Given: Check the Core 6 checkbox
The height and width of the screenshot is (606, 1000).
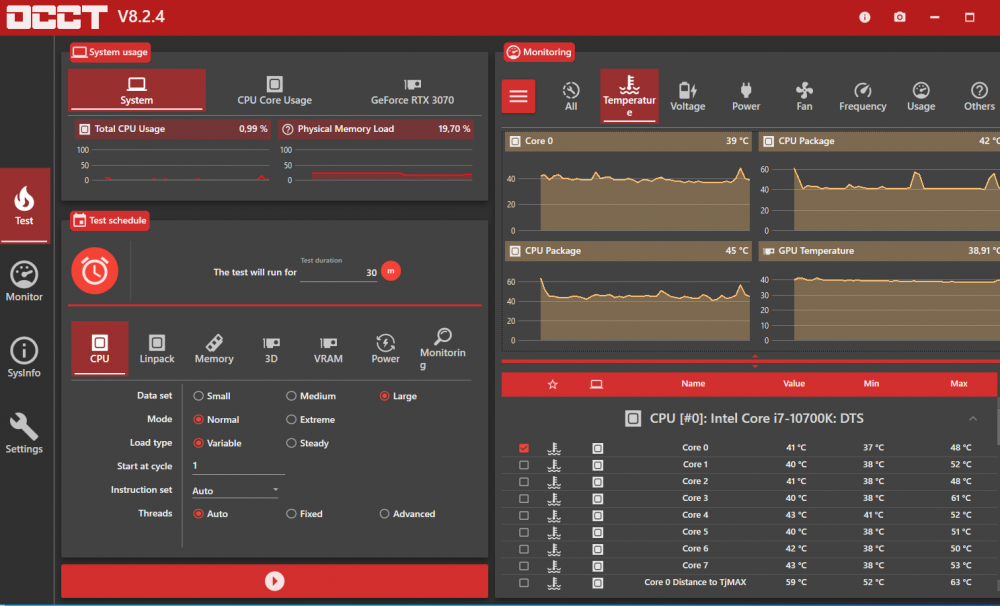Looking at the screenshot, I should (x=524, y=549).
